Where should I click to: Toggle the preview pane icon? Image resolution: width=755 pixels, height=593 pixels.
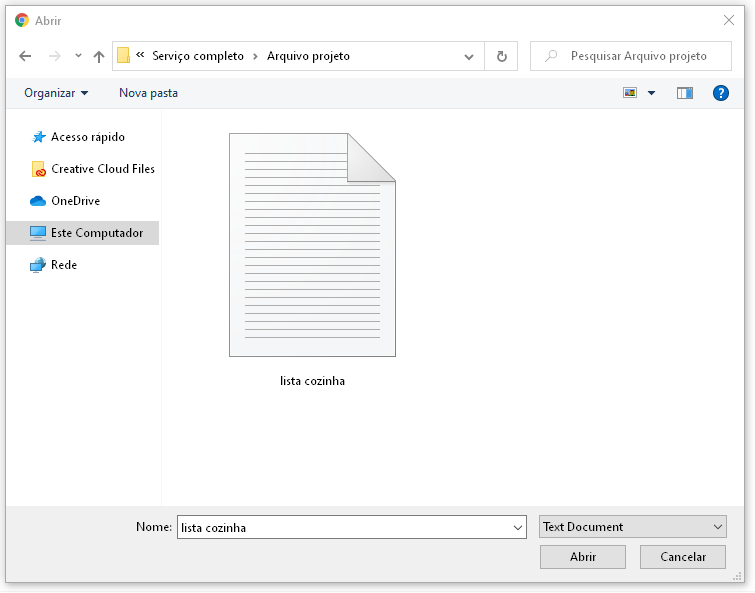684,93
